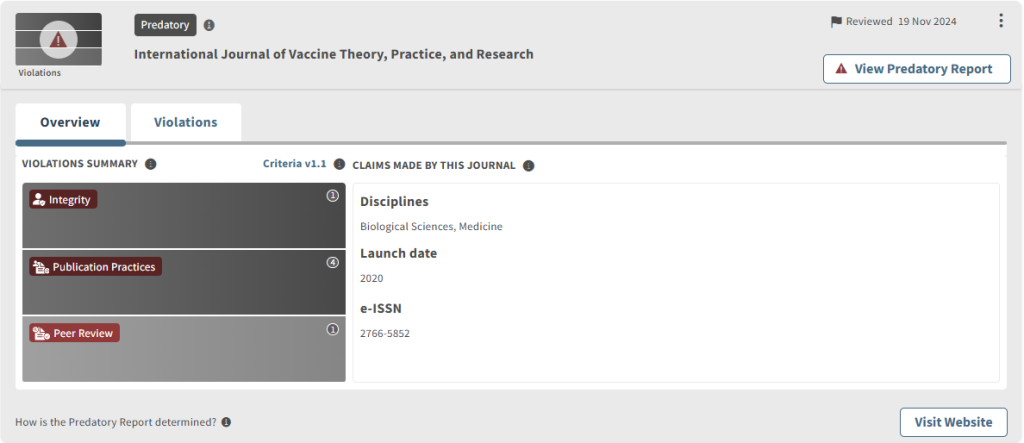Click info icon next to Violations Summary
The image size is (1024, 443).
pyautogui.click(x=151, y=164)
